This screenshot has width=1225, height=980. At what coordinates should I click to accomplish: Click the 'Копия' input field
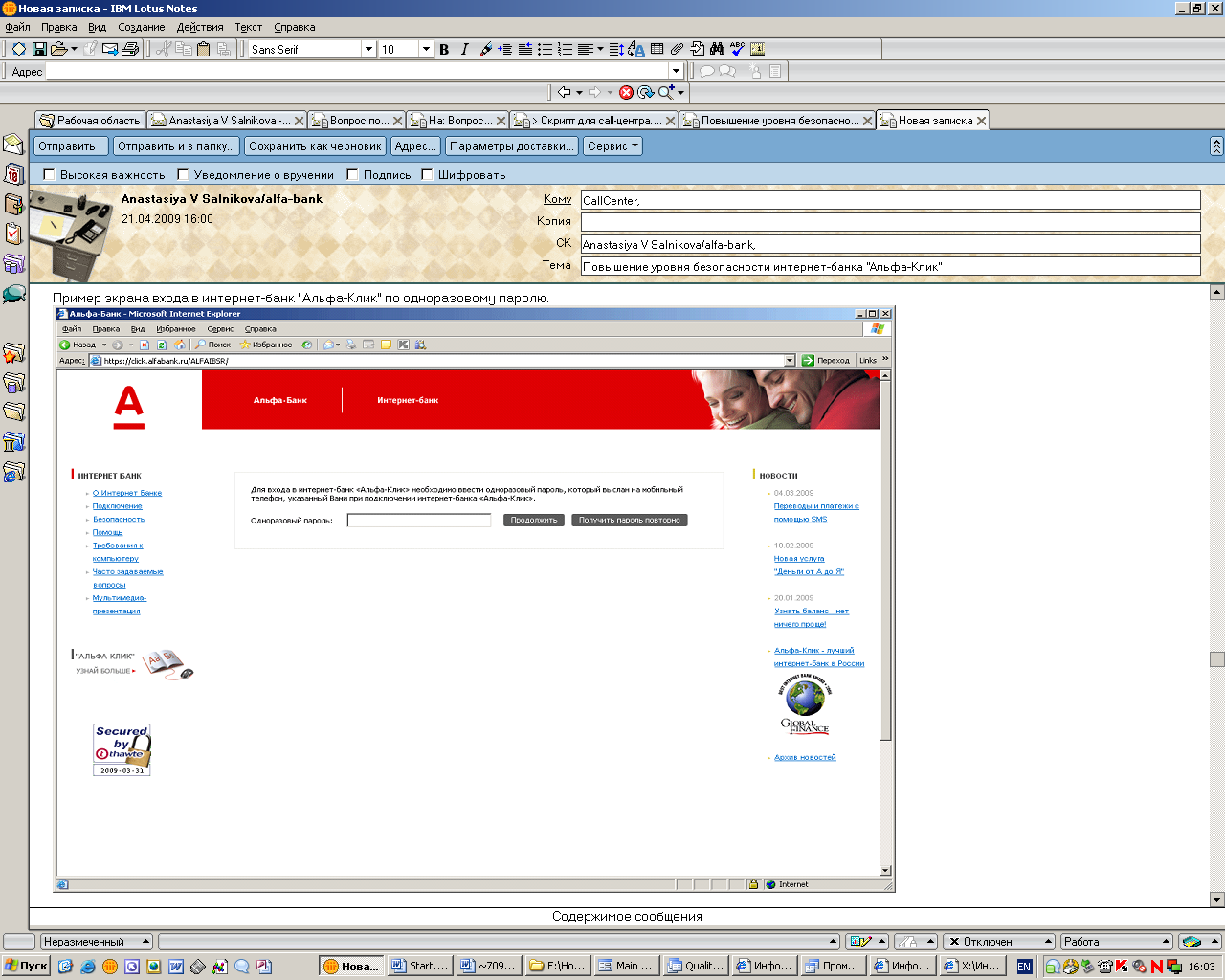tap(890, 222)
